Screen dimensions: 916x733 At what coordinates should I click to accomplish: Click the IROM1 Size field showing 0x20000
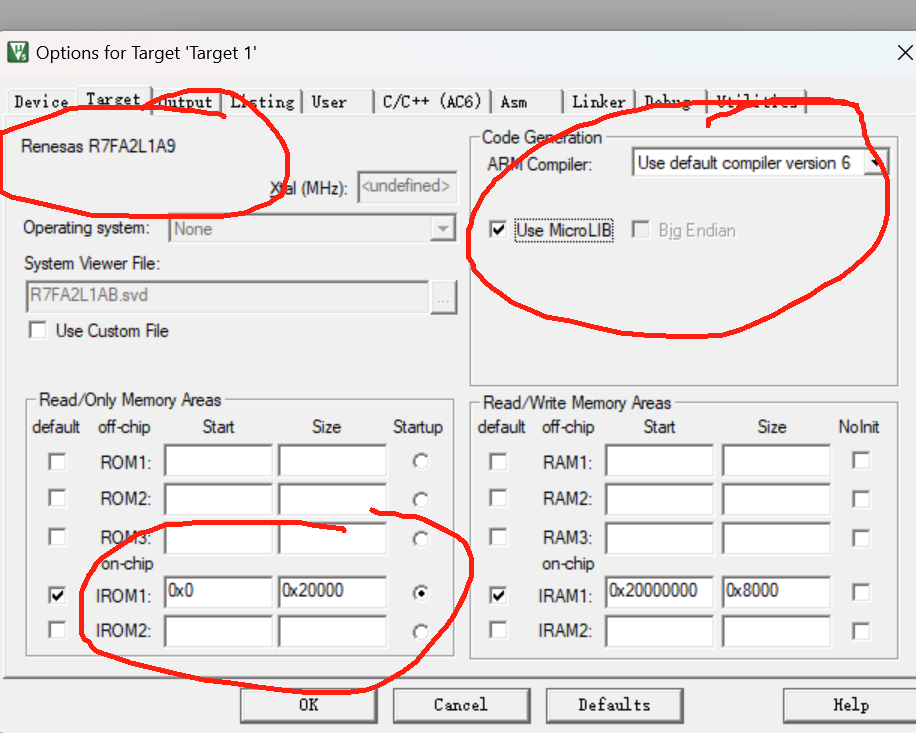click(x=332, y=592)
